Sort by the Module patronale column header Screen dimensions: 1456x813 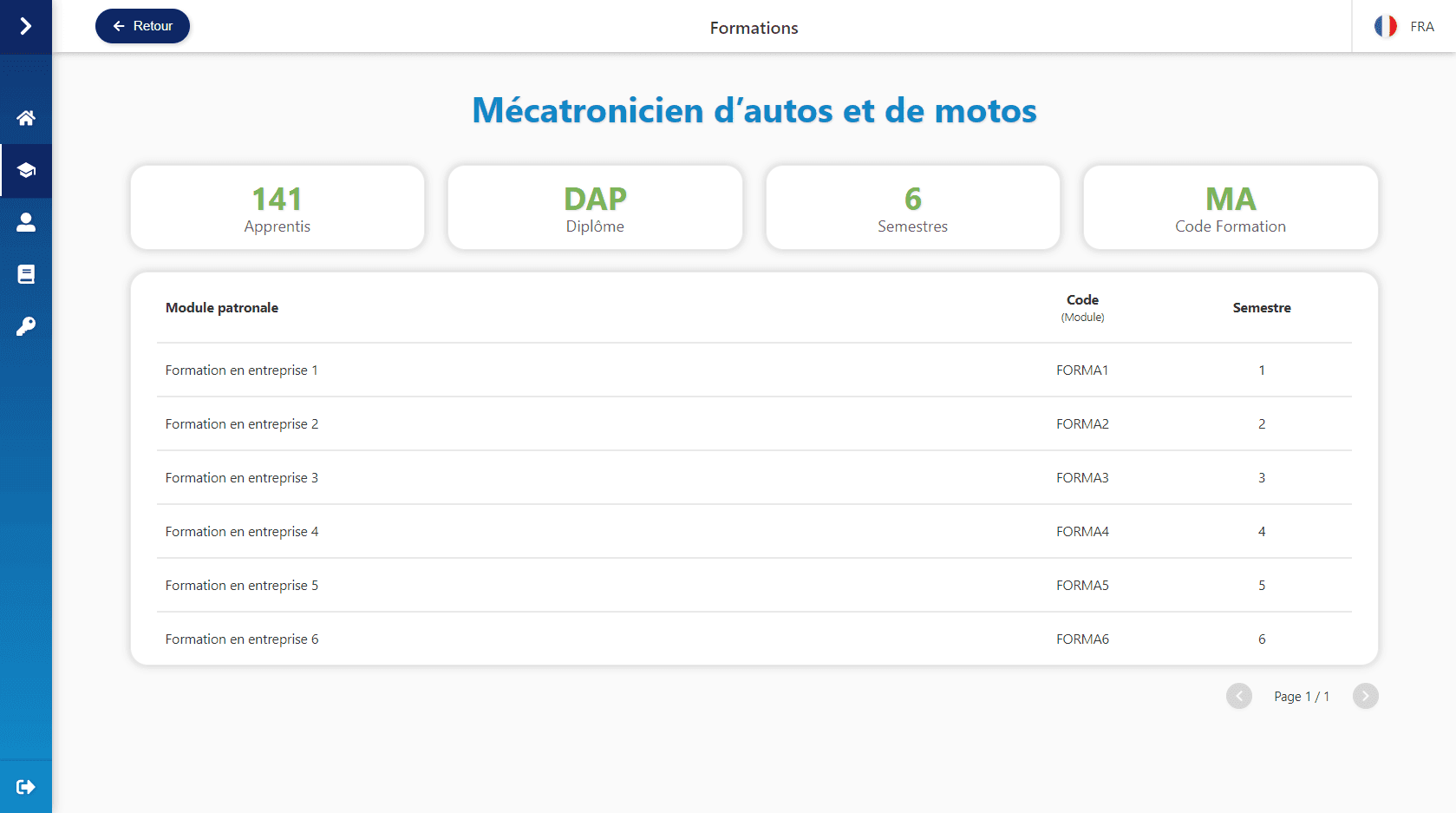pyautogui.click(x=222, y=308)
